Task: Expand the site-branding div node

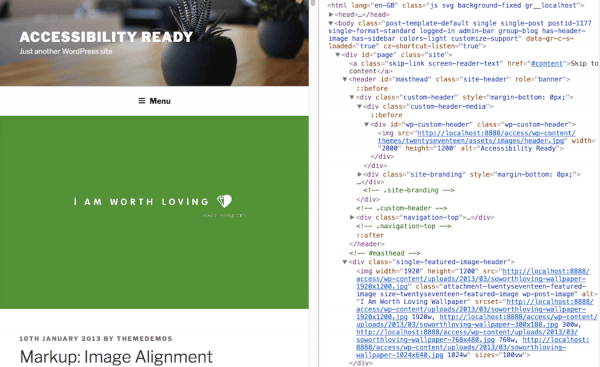Action: [x=359, y=175]
